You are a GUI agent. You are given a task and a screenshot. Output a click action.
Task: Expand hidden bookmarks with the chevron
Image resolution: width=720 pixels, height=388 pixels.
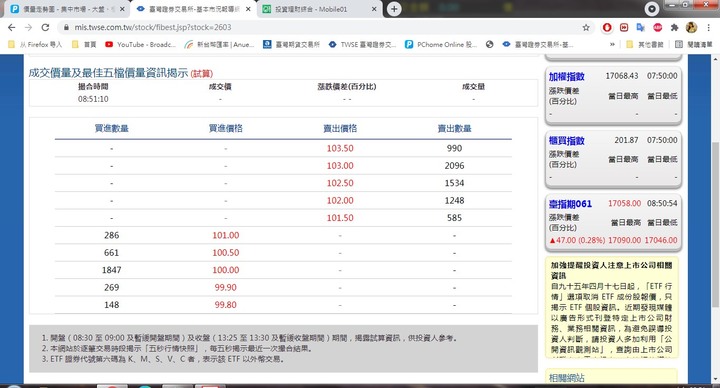click(x=612, y=45)
